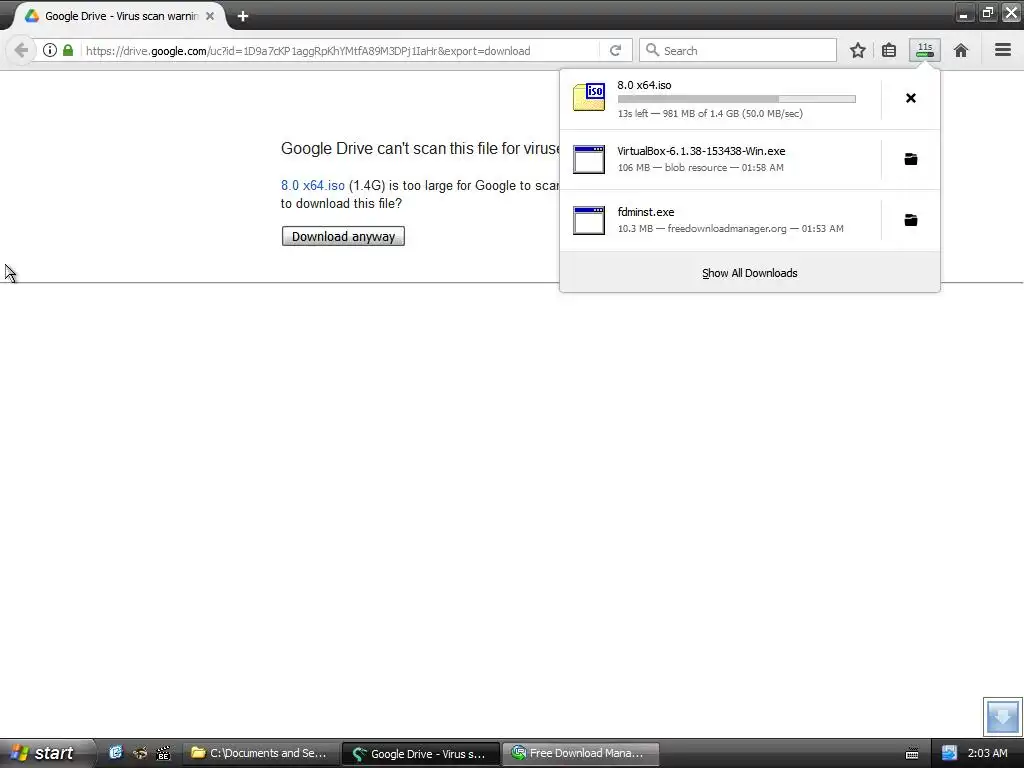This screenshot has height=768, width=1024.
Task: Switch to Google Drive taskbar button
Action: point(421,754)
